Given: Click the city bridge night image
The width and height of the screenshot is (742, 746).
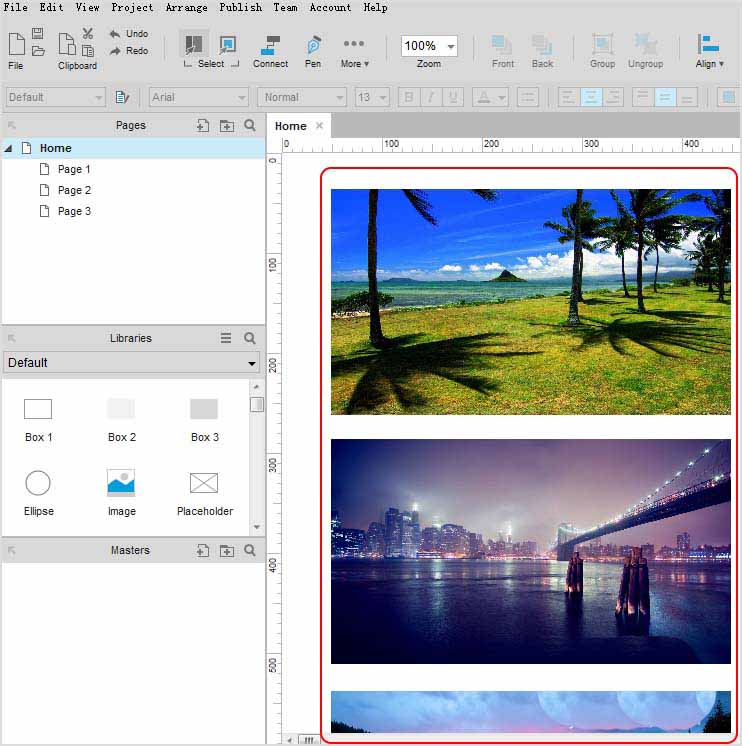Looking at the screenshot, I should click(530, 551).
